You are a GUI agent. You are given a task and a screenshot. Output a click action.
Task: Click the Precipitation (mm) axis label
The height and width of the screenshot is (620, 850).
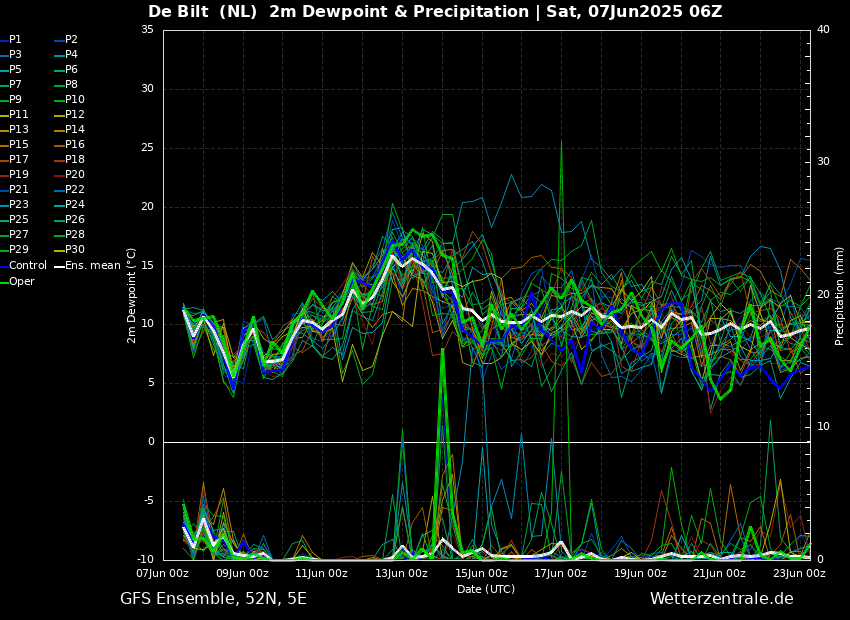840,295
